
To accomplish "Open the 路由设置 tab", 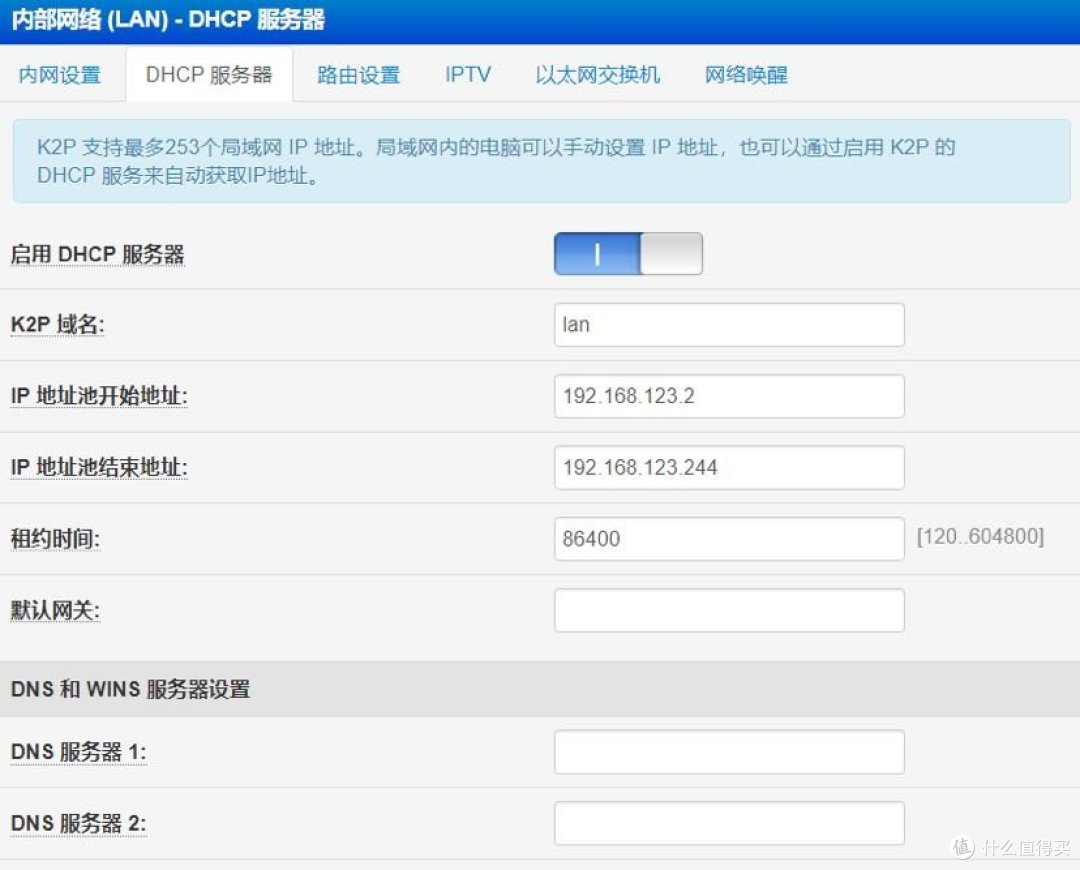I will (x=358, y=74).
